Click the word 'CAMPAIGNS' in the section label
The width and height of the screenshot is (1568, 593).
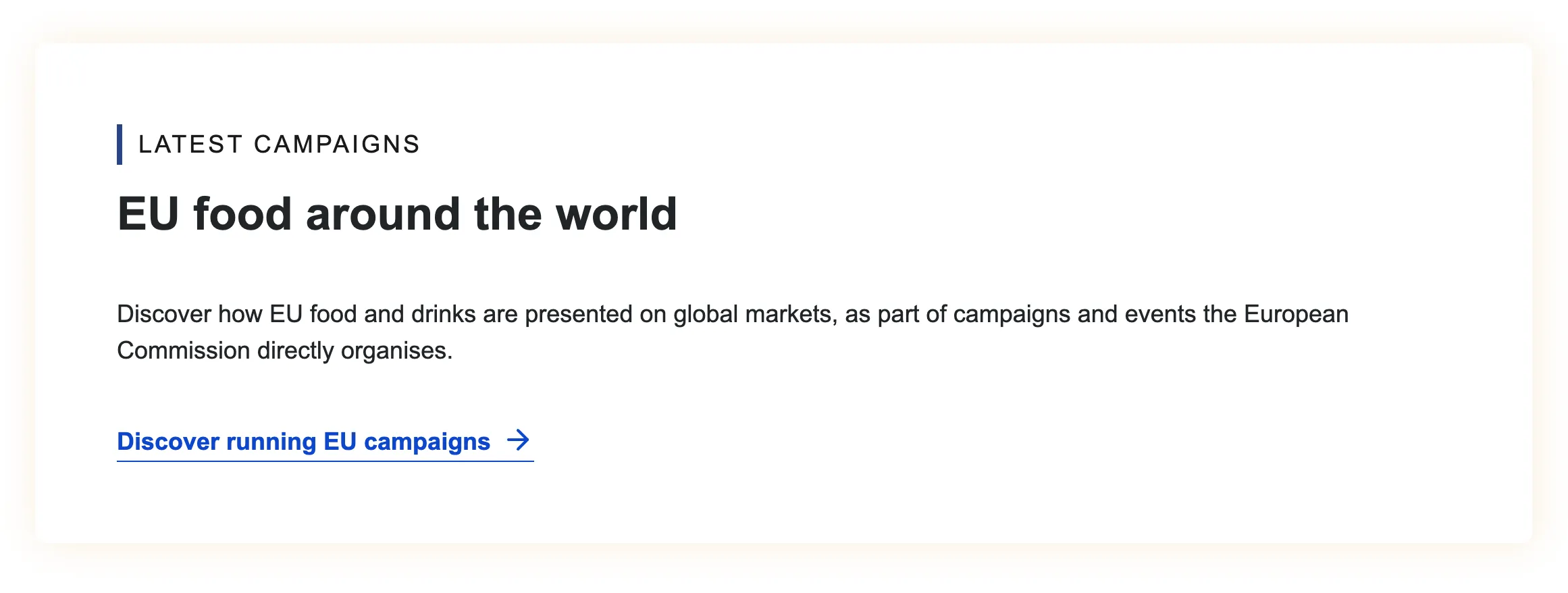336,145
